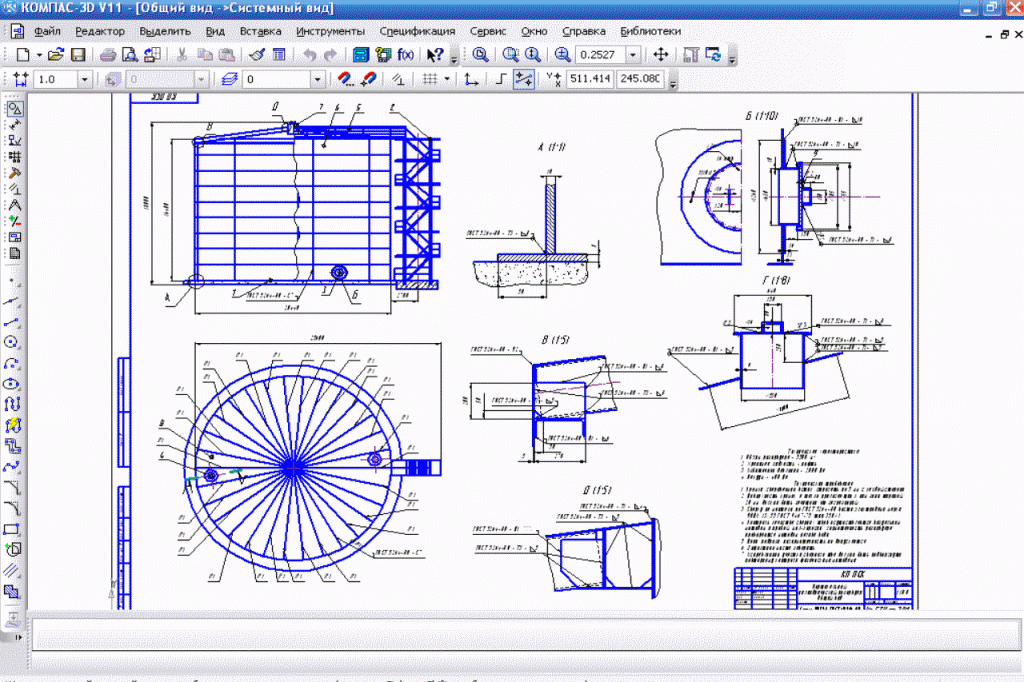
Task: Open the Библиотеки menu
Action: click(650, 31)
